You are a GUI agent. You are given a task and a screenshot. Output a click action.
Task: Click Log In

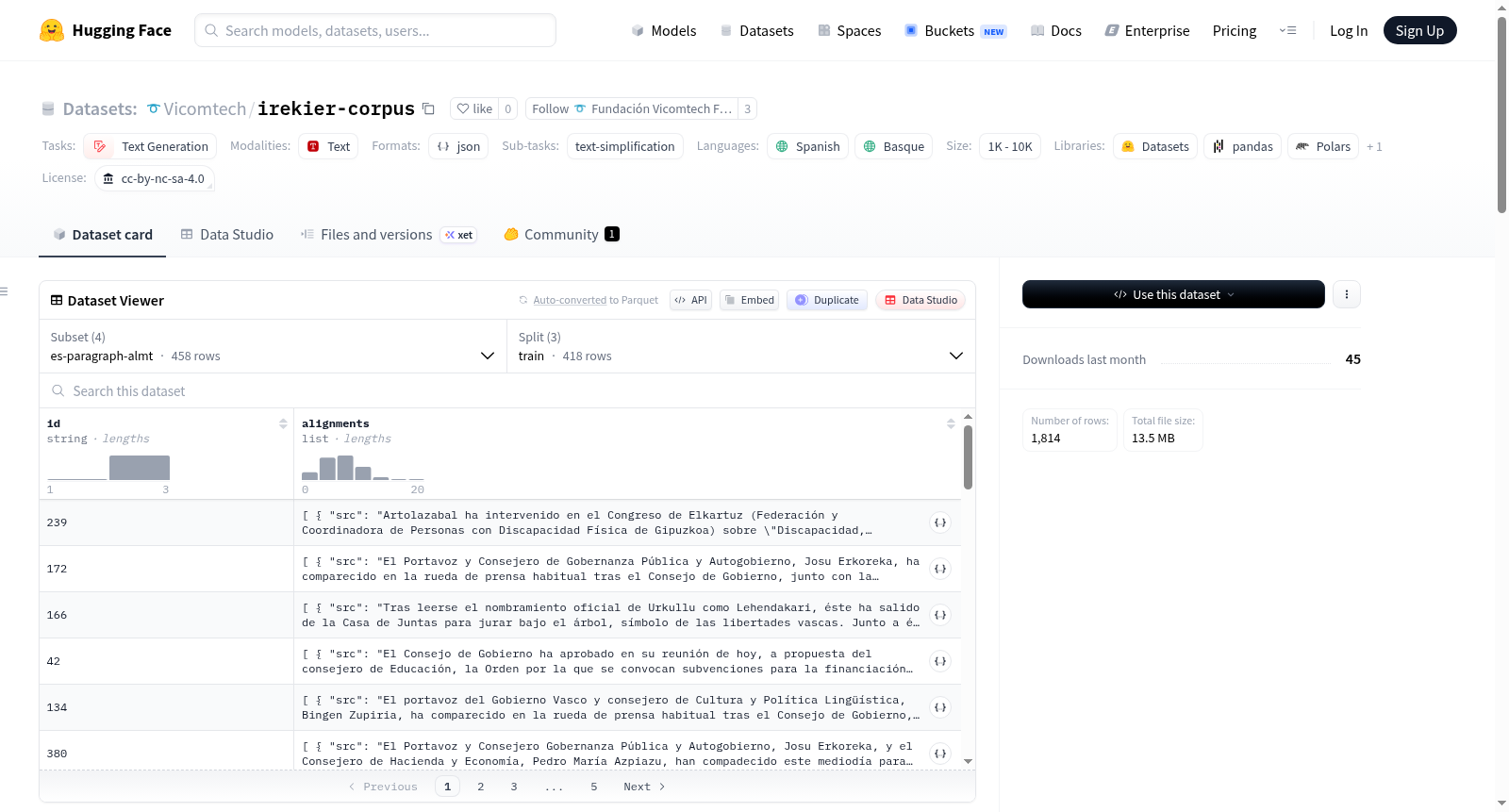click(x=1349, y=30)
